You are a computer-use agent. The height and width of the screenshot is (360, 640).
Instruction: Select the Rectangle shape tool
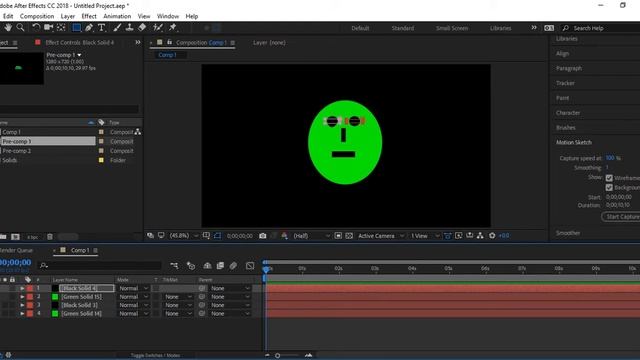pos(76,27)
